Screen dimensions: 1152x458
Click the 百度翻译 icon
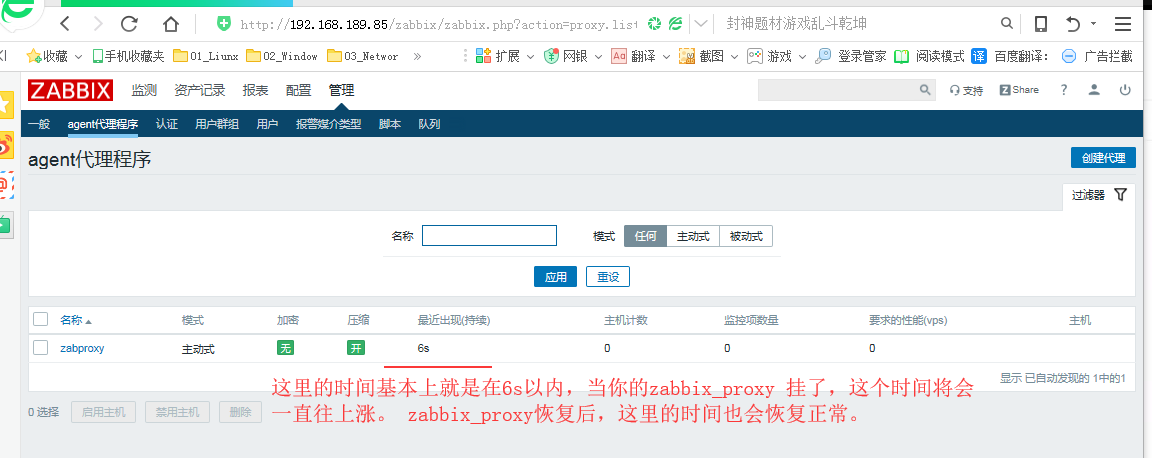tap(979, 56)
